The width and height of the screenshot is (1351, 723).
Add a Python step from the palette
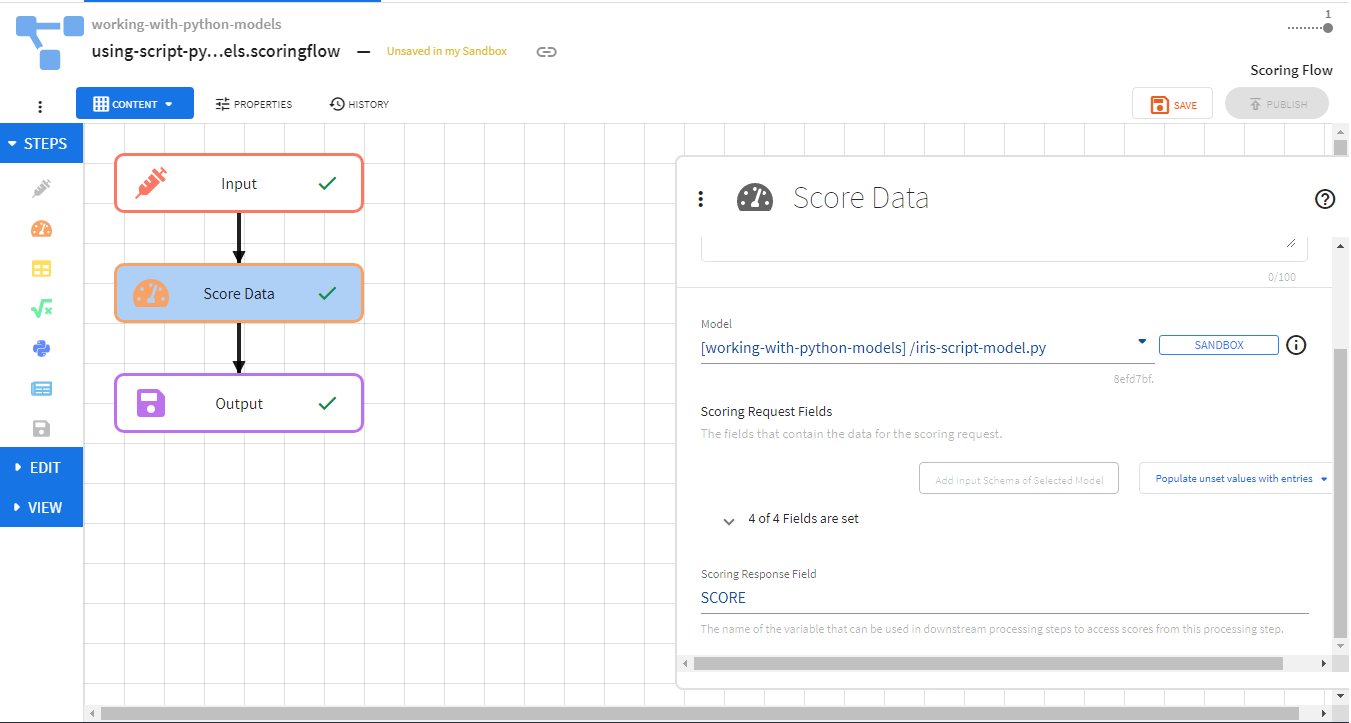pyautogui.click(x=41, y=349)
